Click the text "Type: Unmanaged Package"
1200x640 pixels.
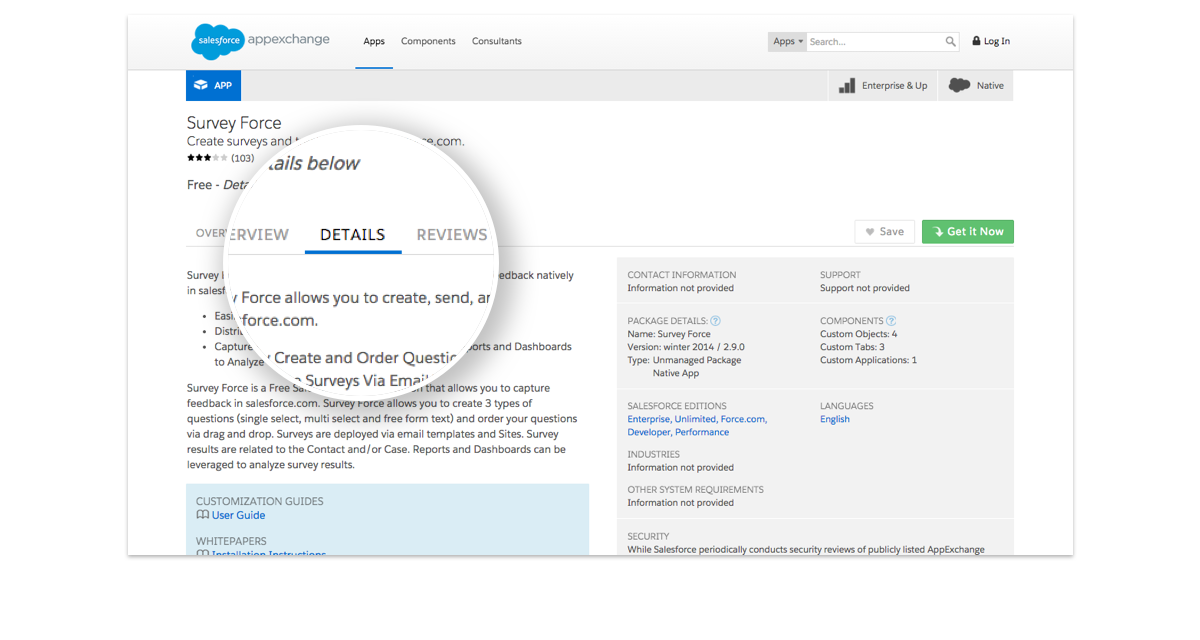click(x=685, y=360)
